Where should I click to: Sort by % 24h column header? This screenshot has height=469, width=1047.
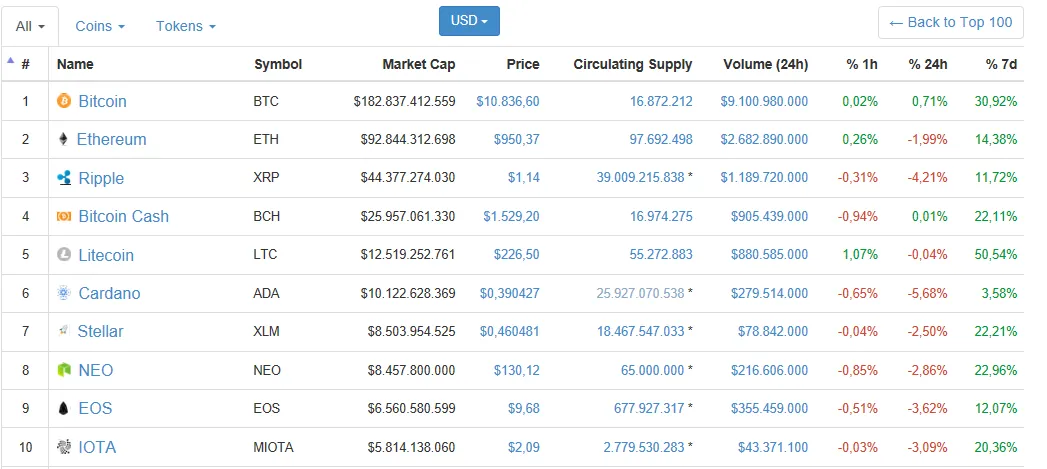(x=927, y=64)
